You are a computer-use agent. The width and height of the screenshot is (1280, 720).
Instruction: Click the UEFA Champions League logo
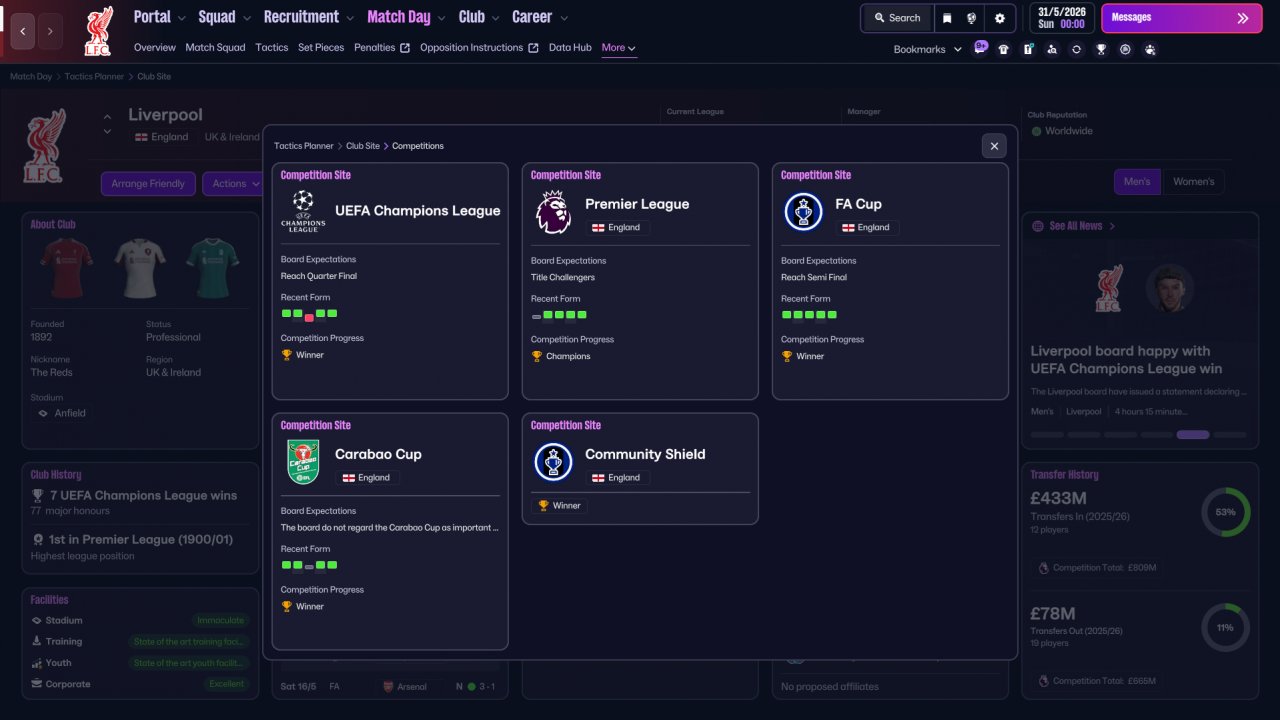[x=303, y=211]
